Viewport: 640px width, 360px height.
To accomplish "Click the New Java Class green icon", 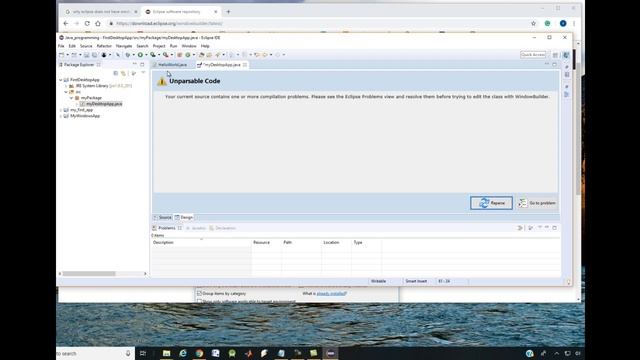I will (188, 55).
